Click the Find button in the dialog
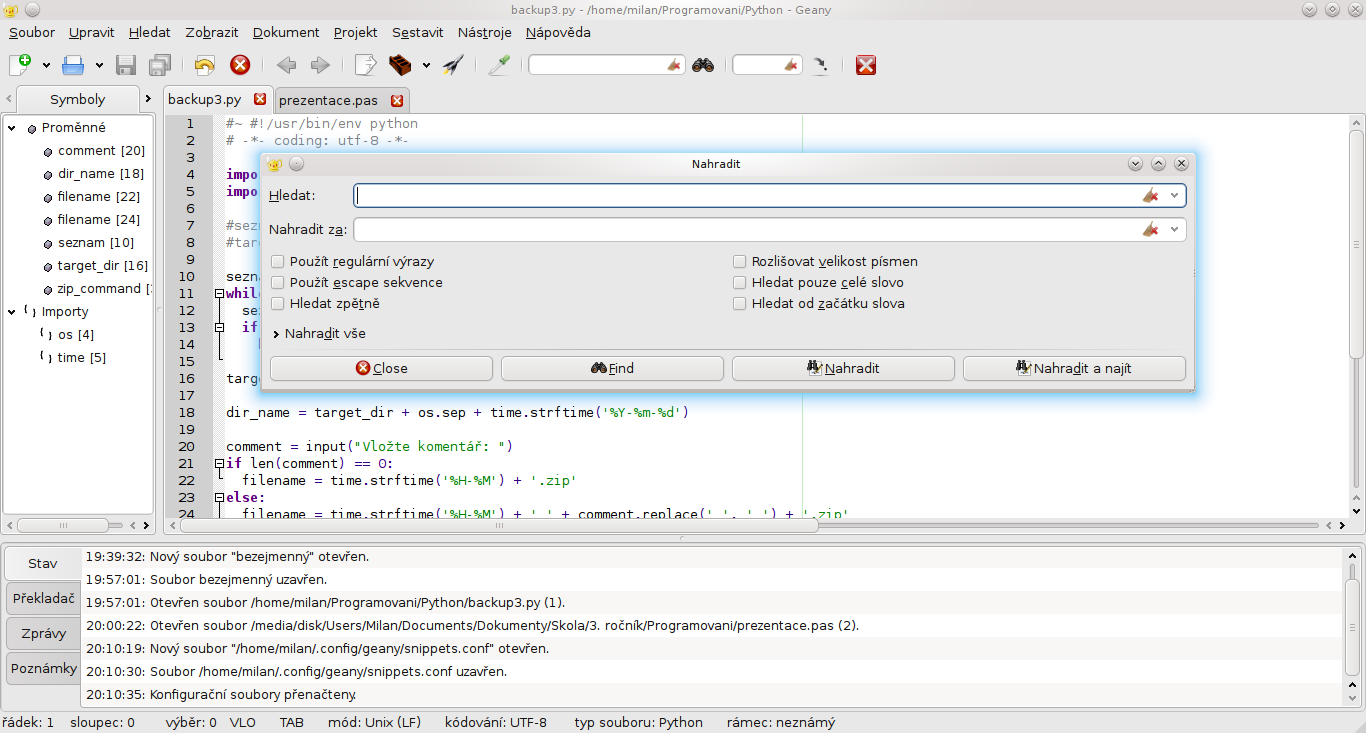1366x733 pixels. (x=612, y=369)
